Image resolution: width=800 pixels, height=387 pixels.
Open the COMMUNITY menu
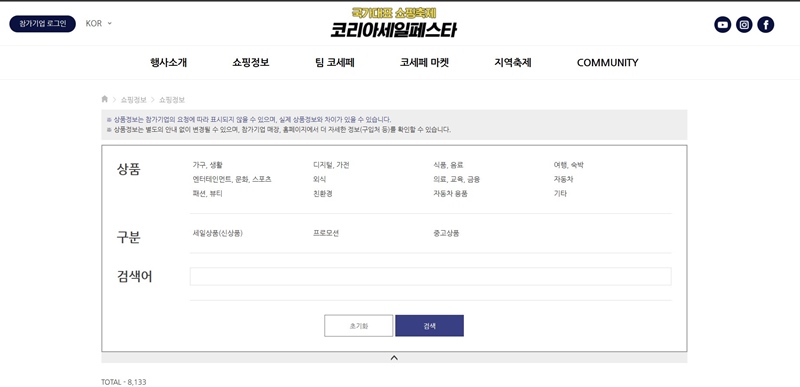[x=607, y=63]
